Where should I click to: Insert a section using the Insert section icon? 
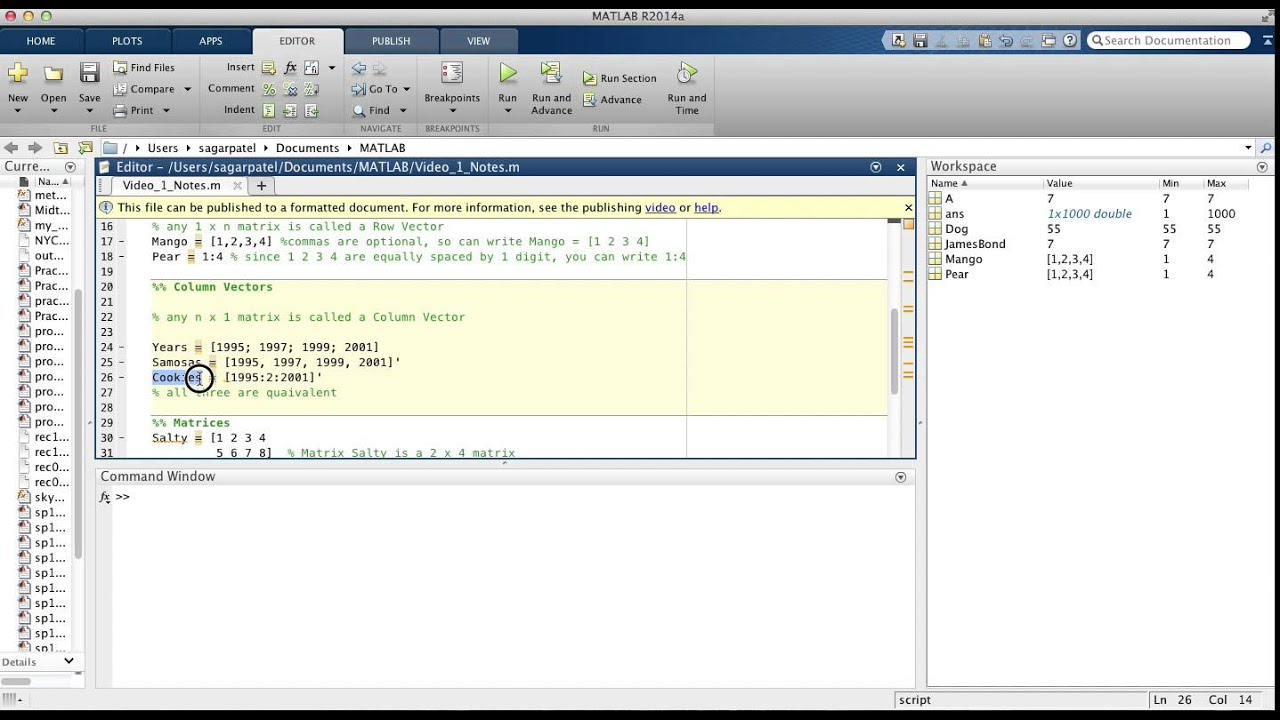click(x=268, y=68)
